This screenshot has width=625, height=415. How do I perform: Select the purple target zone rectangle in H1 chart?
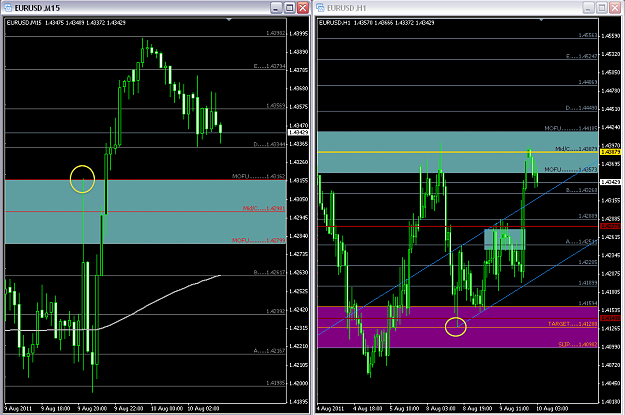tap(458, 327)
